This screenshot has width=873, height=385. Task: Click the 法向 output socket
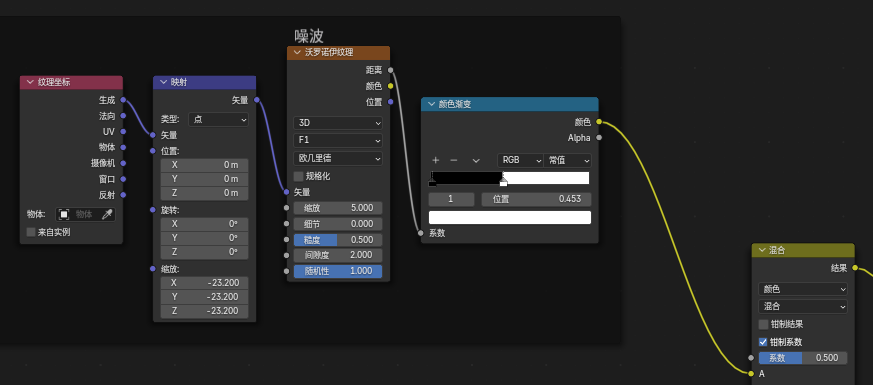pos(123,116)
